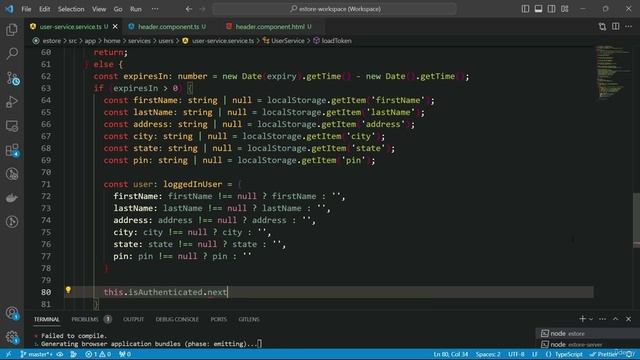Image resolution: width=640 pixels, height=360 pixels.
Task: Click the editor vertical scrollbar thumb
Action: (636, 221)
